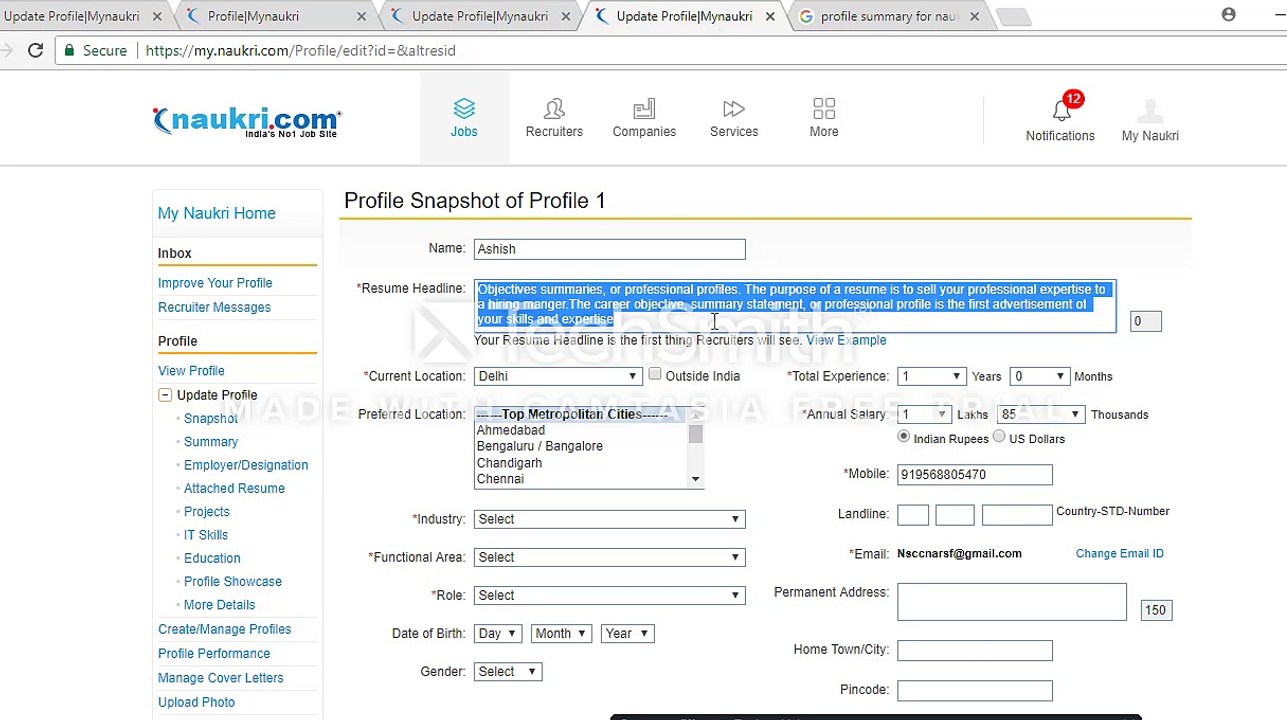Reload the page with browser refresh icon

click(x=35, y=50)
